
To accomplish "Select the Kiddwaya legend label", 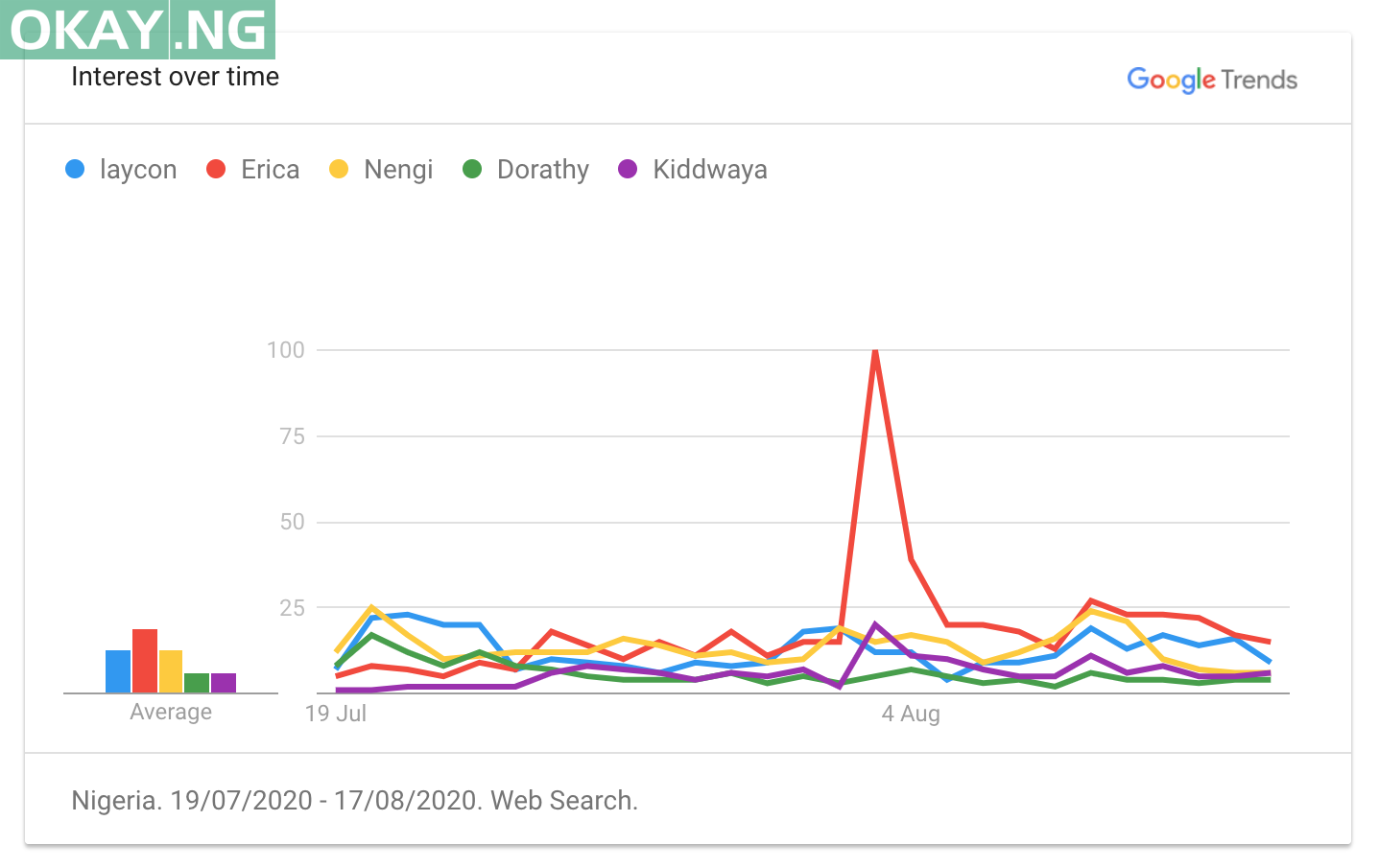I will 709,170.
